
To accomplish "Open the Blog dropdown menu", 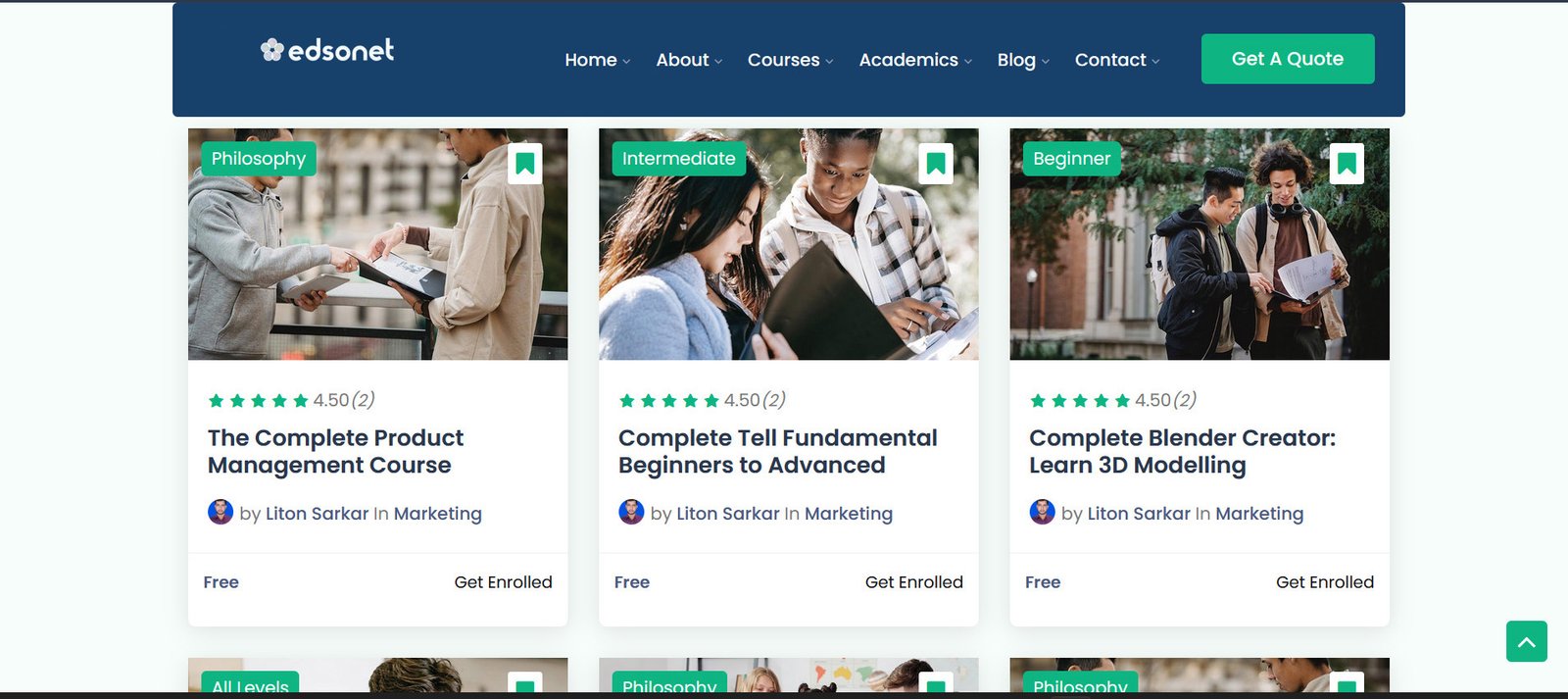I will point(1022,60).
